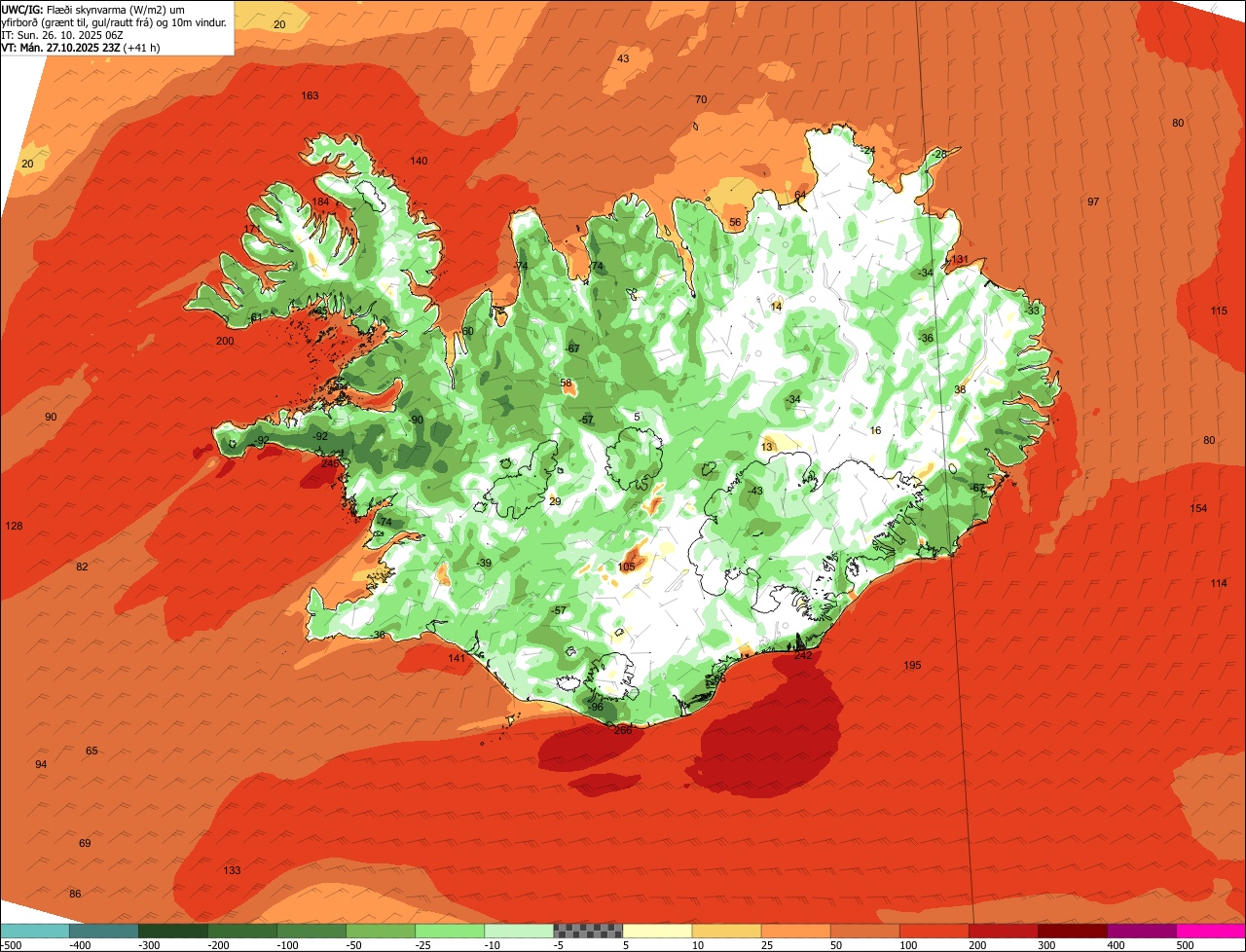
Task: Click the map value 97
Action: click(1093, 201)
